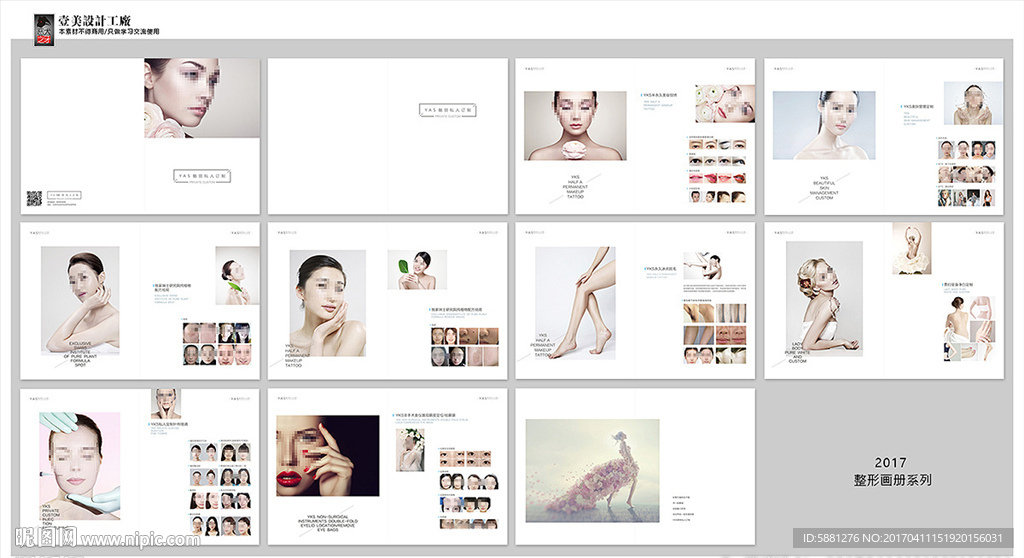Click the YKS badge on the cover page
Image resolution: width=1024 pixels, height=558 pixels.
pos(204,175)
